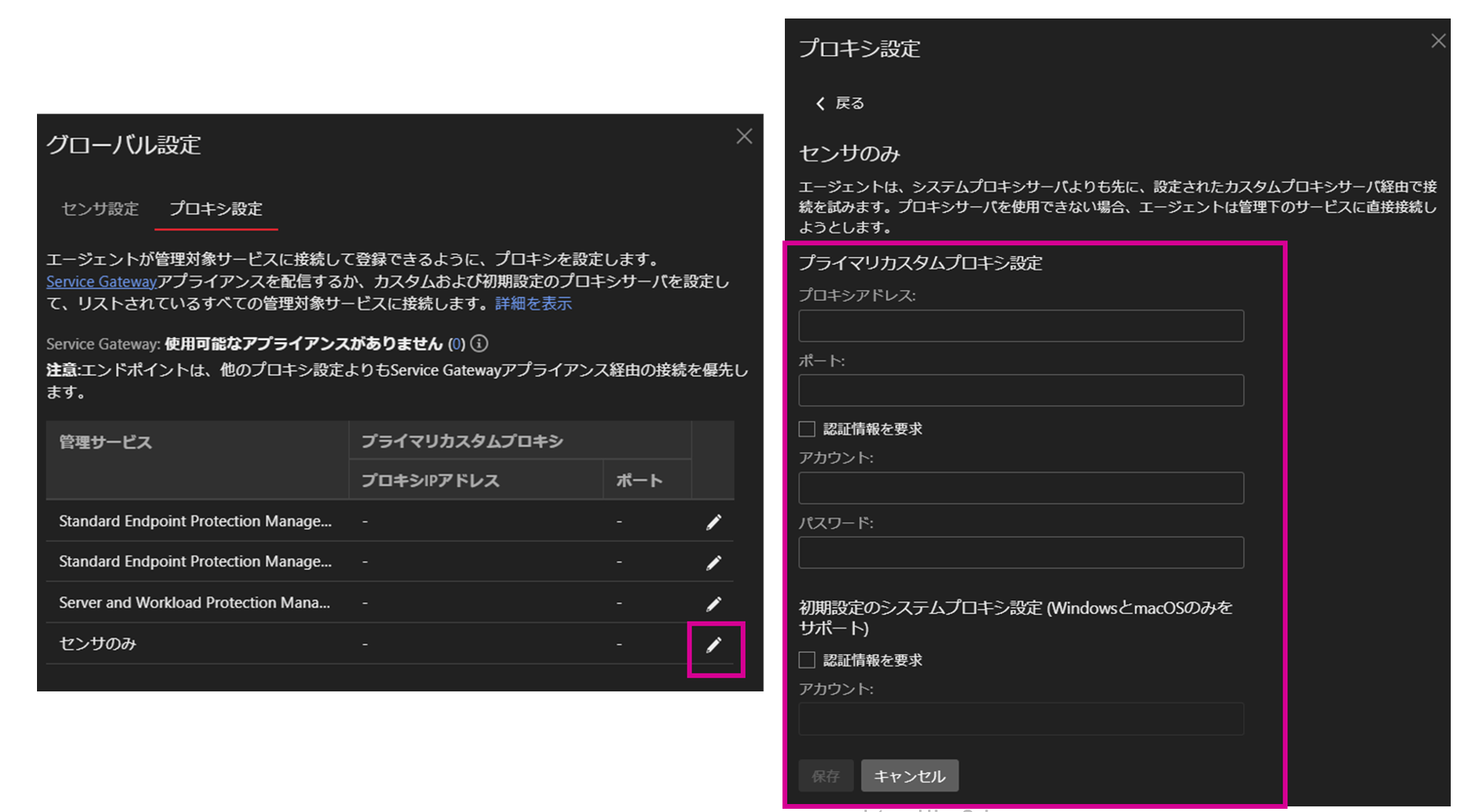Click edit pencil for センサのみ row
The width and height of the screenshot is (1462, 812).
point(713,646)
